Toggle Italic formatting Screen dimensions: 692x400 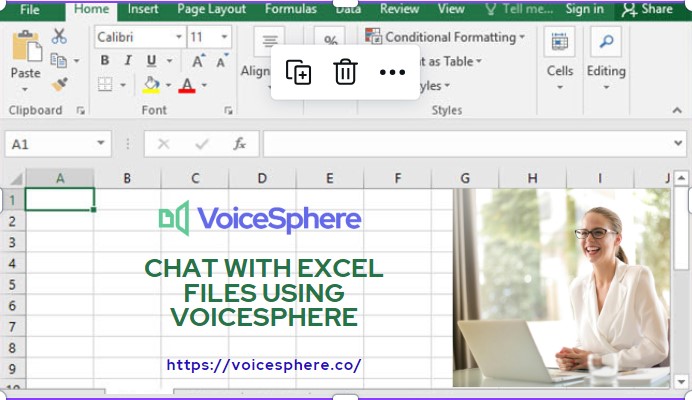point(128,60)
